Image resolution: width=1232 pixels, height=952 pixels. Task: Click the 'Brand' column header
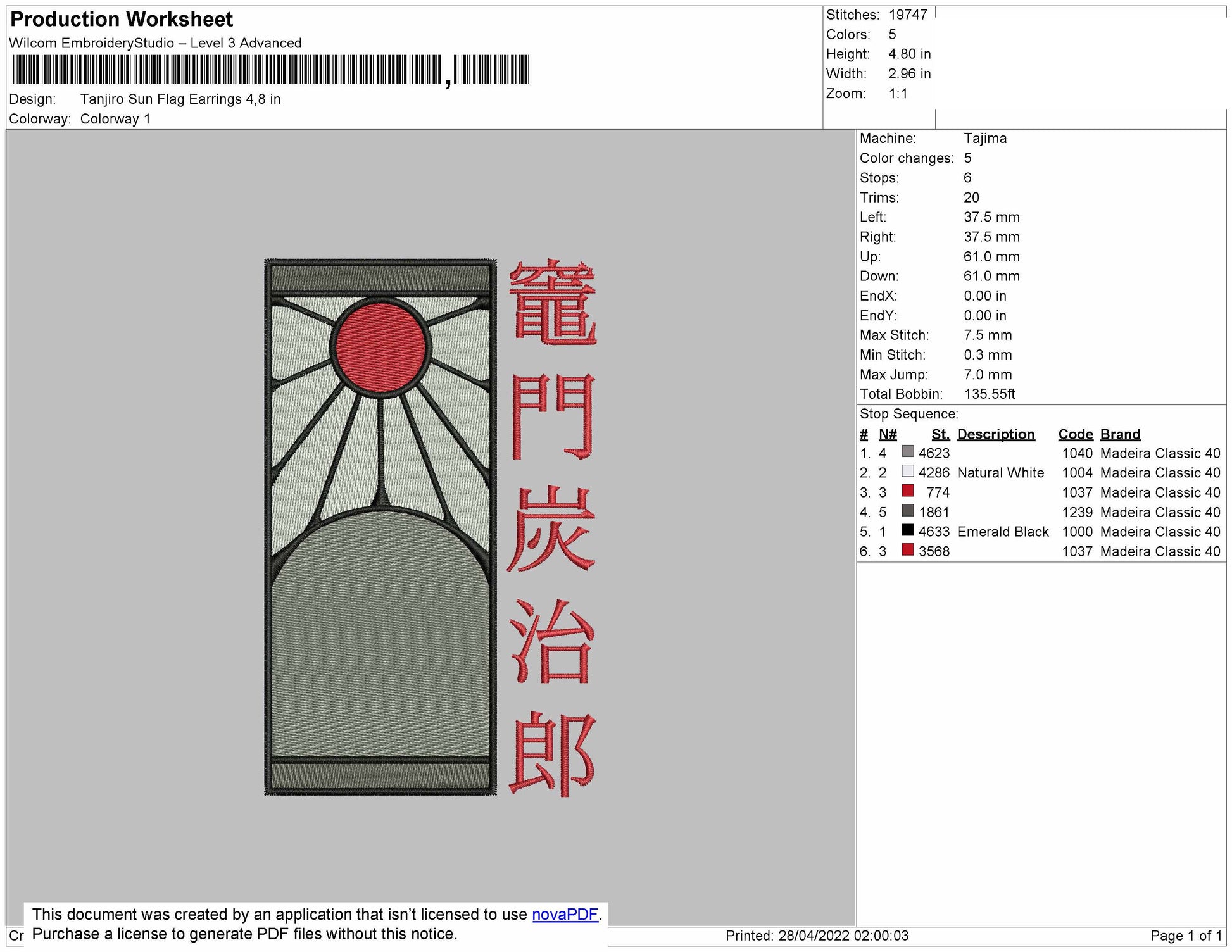click(x=1120, y=434)
